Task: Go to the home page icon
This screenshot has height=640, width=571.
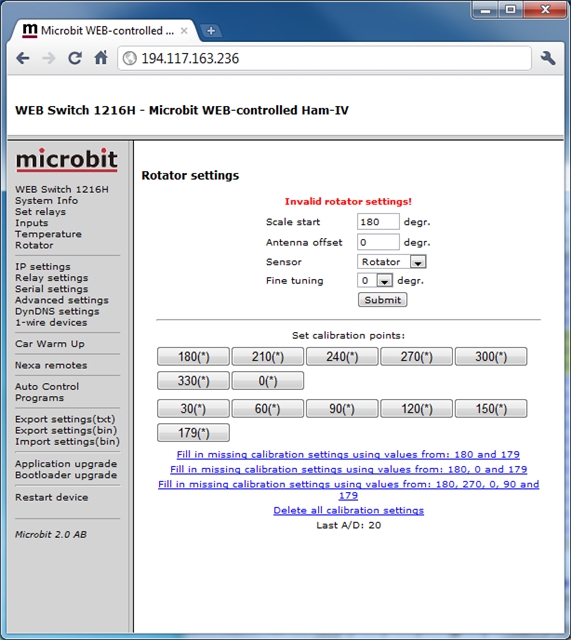Action: click(101, 58)
